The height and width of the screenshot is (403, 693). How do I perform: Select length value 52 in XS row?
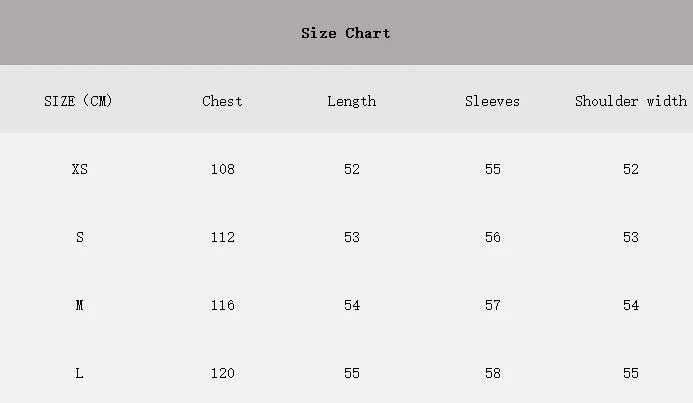[x=352, y=169]
